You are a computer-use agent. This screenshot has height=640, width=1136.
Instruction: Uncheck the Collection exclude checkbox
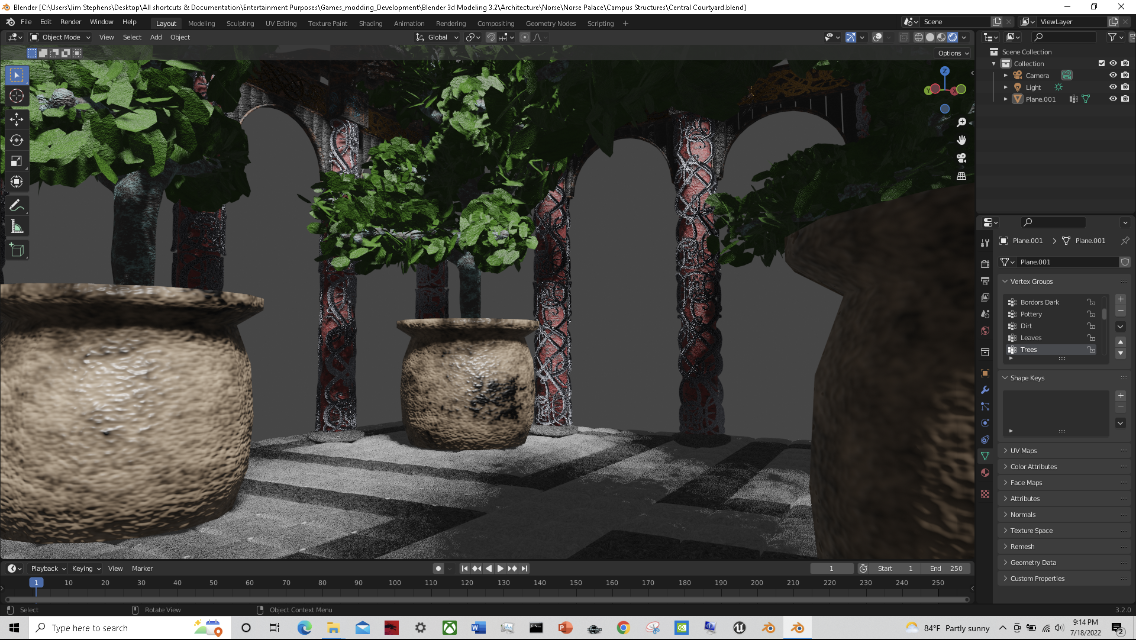click(1102, 63)
